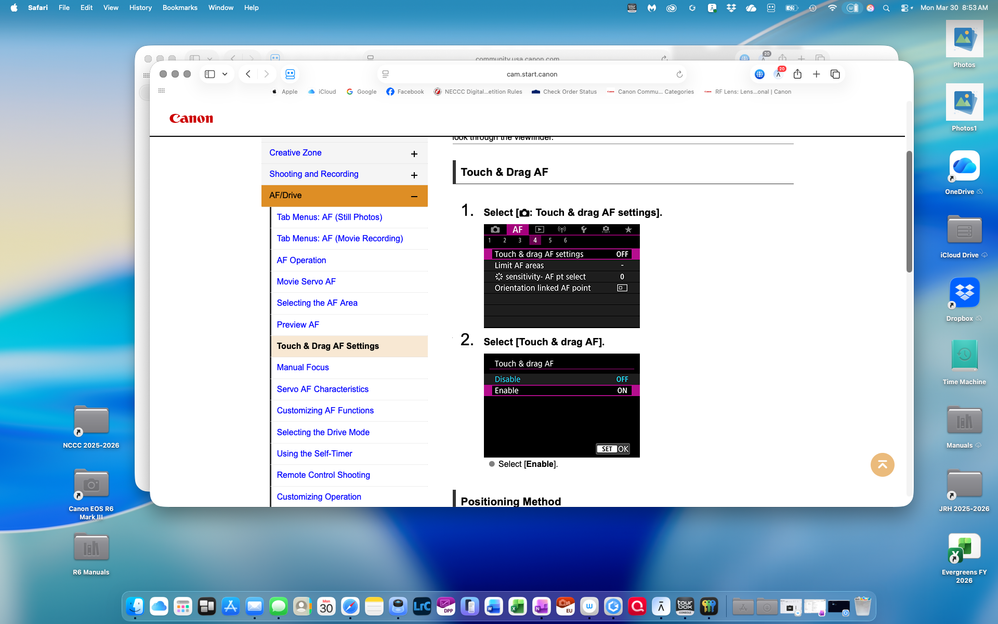Open the View menu
This screenshot has height=624, width=998.
coord(111,8)
